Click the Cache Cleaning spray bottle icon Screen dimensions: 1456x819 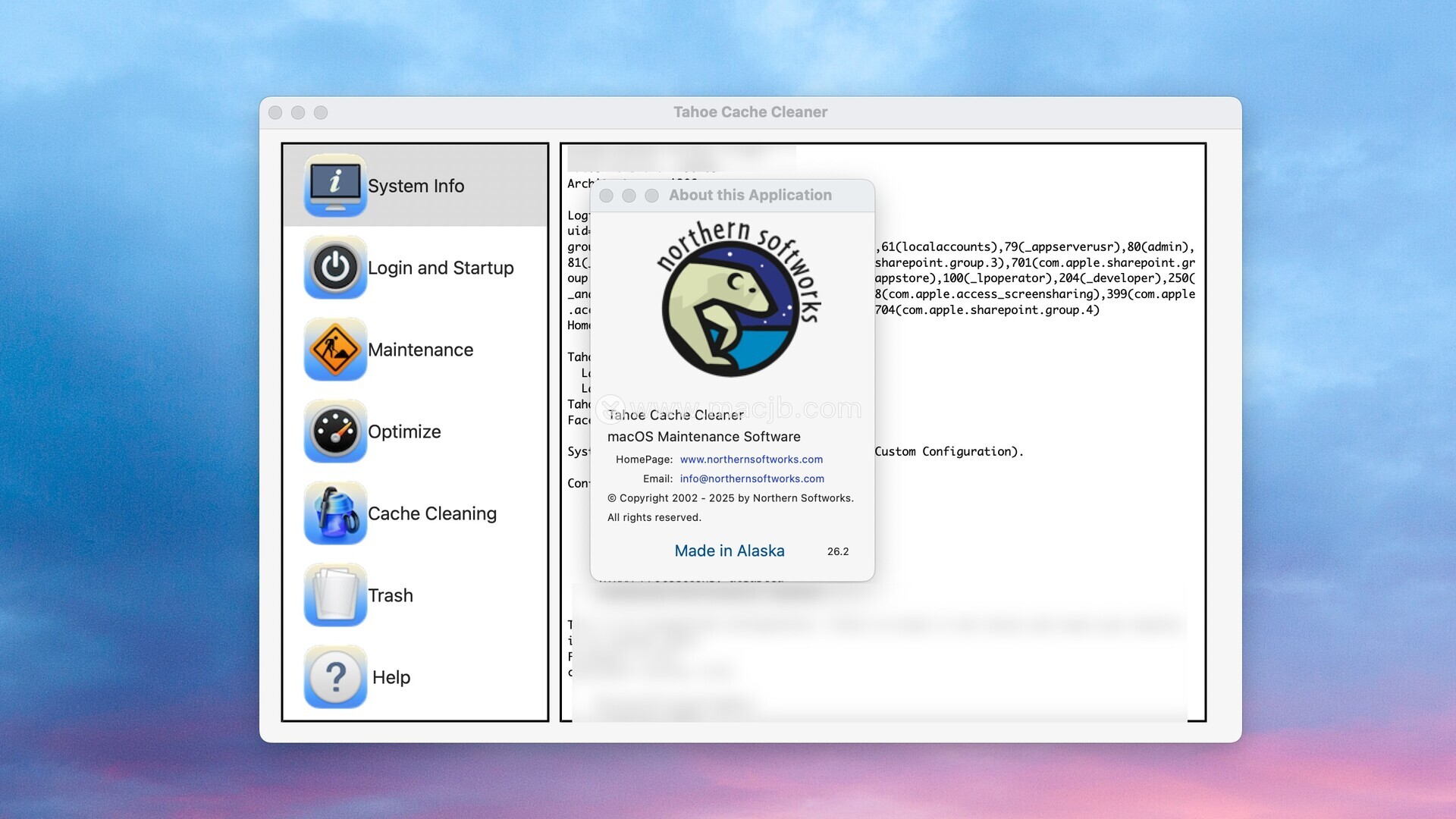point(335,513)
